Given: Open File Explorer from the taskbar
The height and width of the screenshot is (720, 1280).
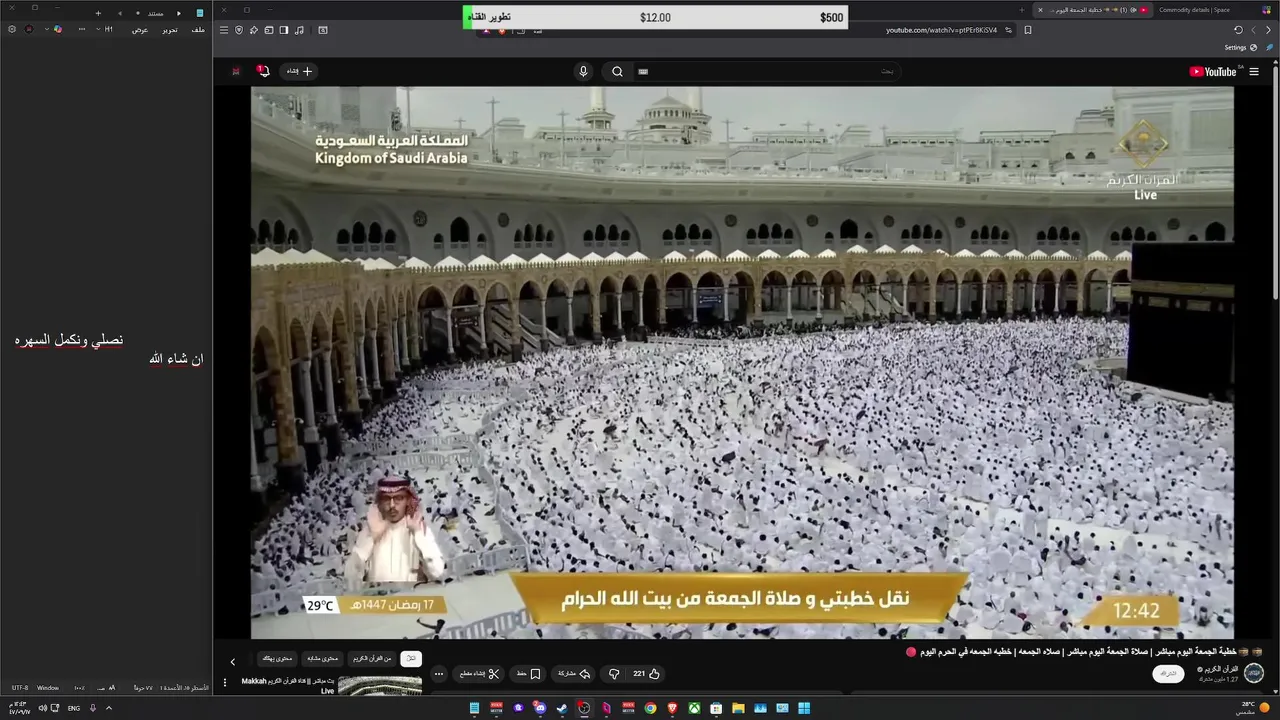Looking at the screenshot, I should pyautogui.click(x=738, y=708).
